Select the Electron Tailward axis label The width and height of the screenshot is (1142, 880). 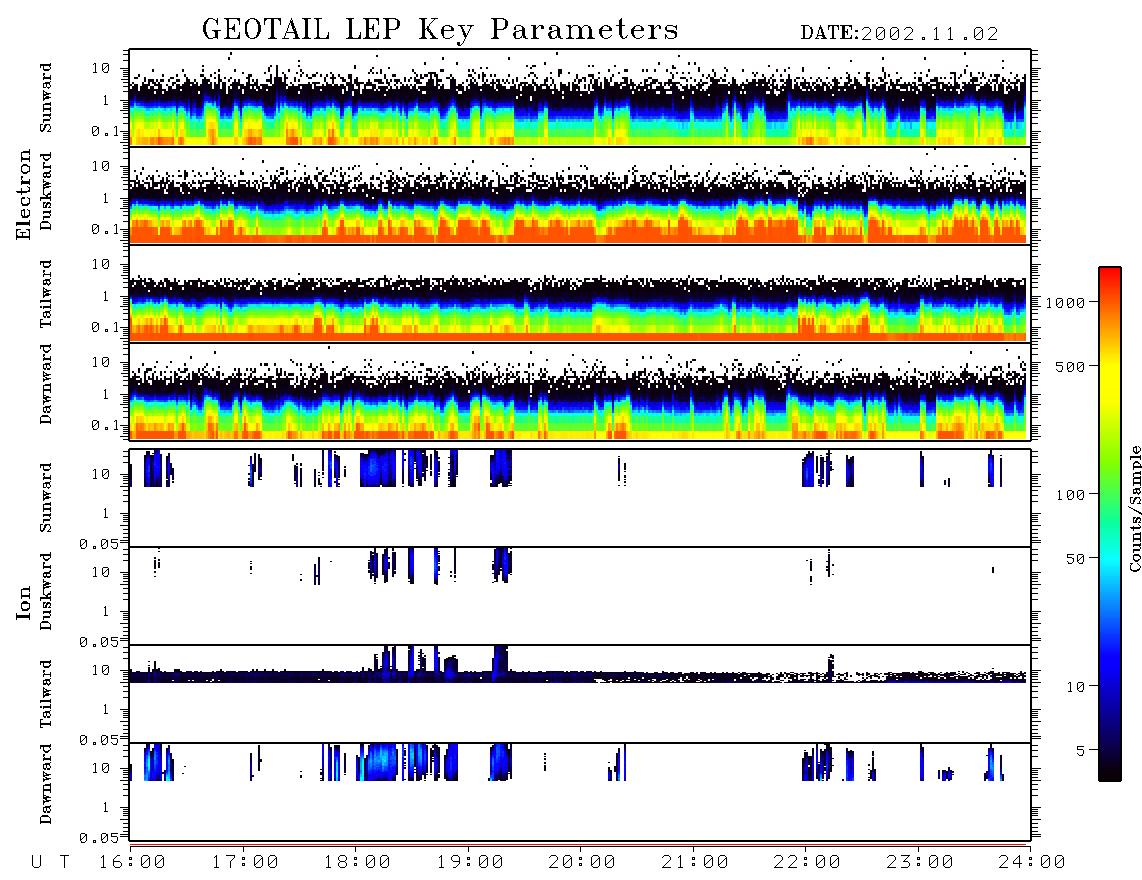pos(46,294)
